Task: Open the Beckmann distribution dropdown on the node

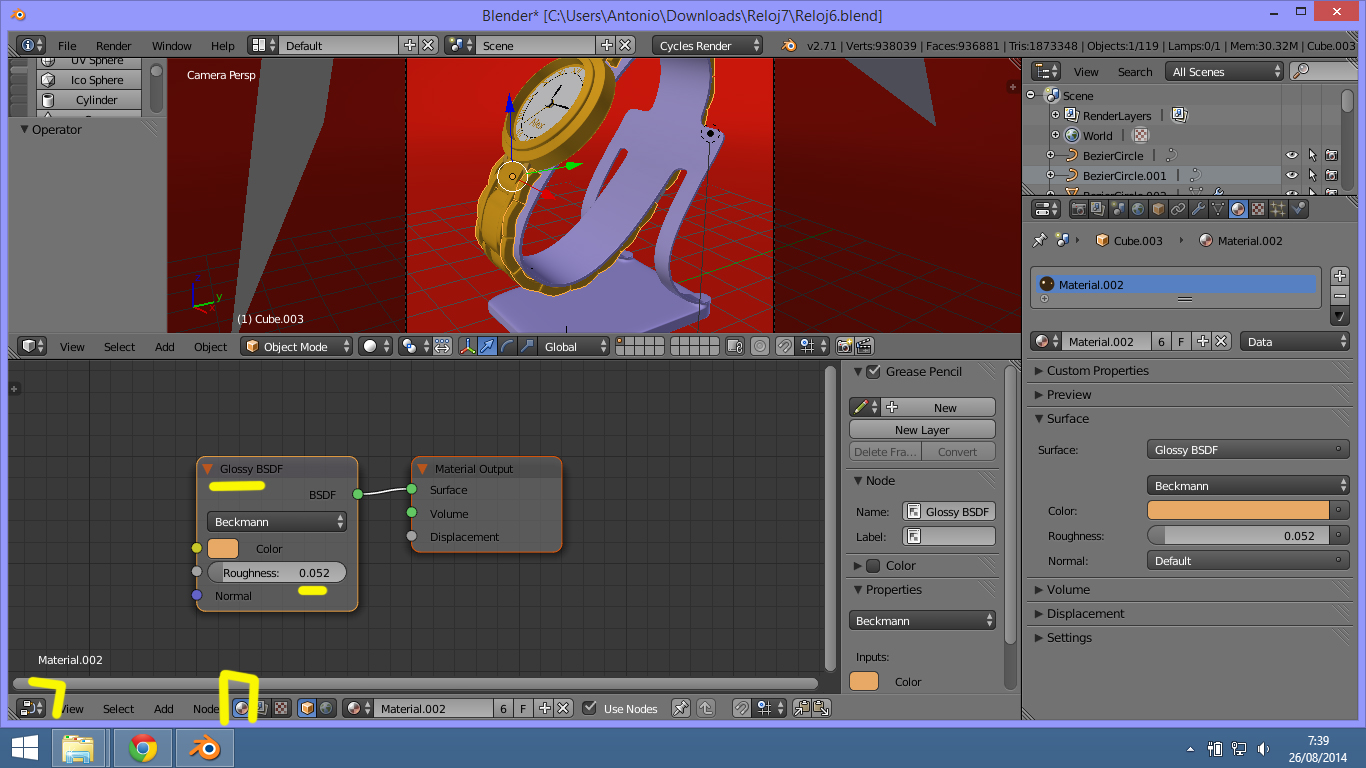Action: click(277, 522)
